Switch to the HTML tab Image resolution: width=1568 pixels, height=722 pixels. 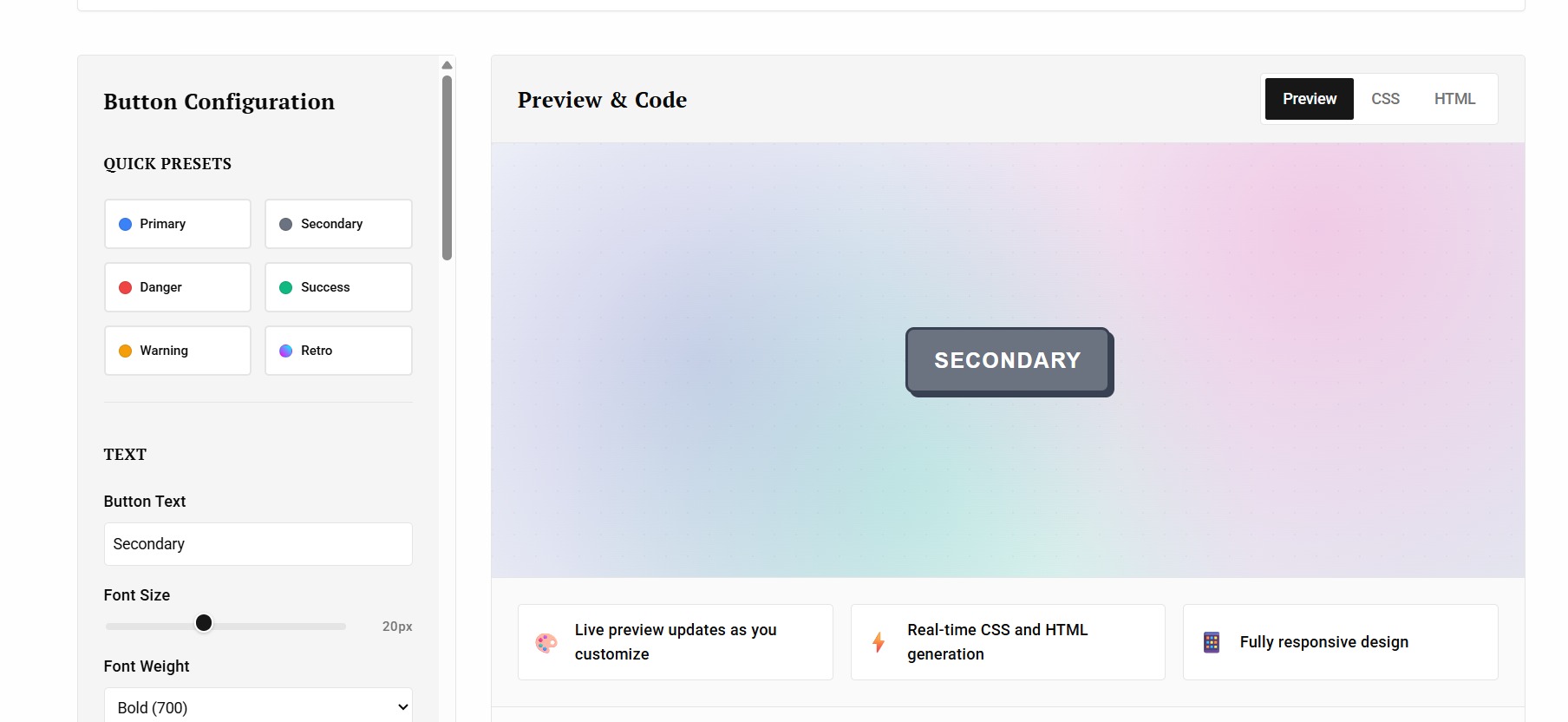point(1454,99)
